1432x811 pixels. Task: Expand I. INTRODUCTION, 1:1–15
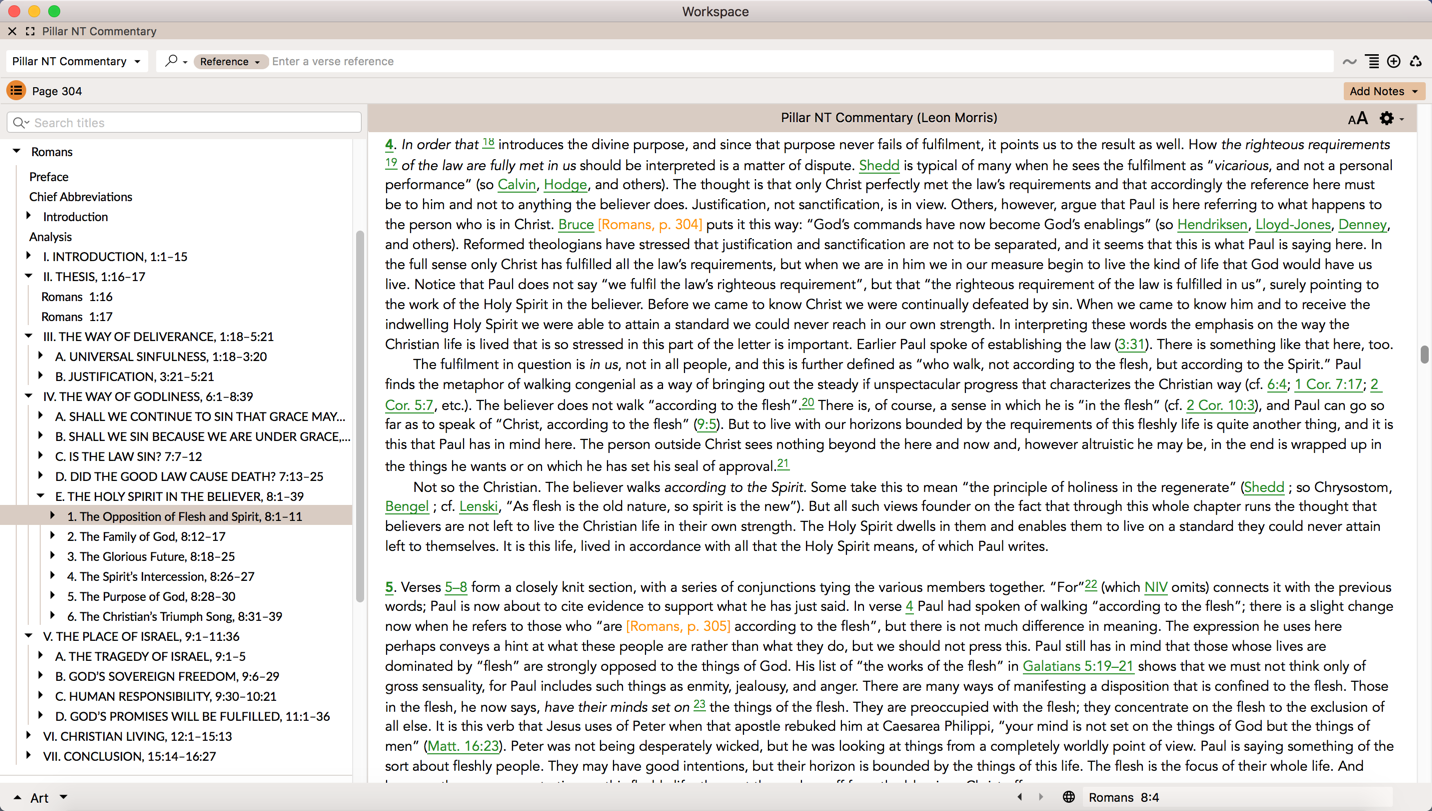point(29,257)
